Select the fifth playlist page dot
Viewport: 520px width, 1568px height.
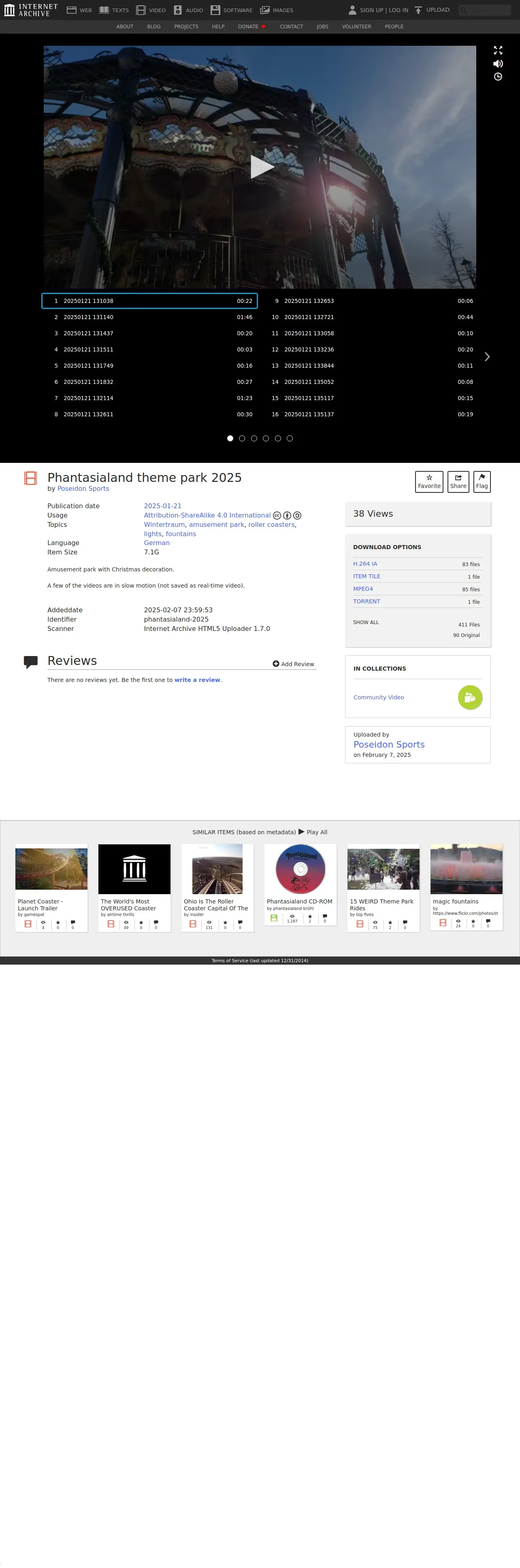point(278,438)
